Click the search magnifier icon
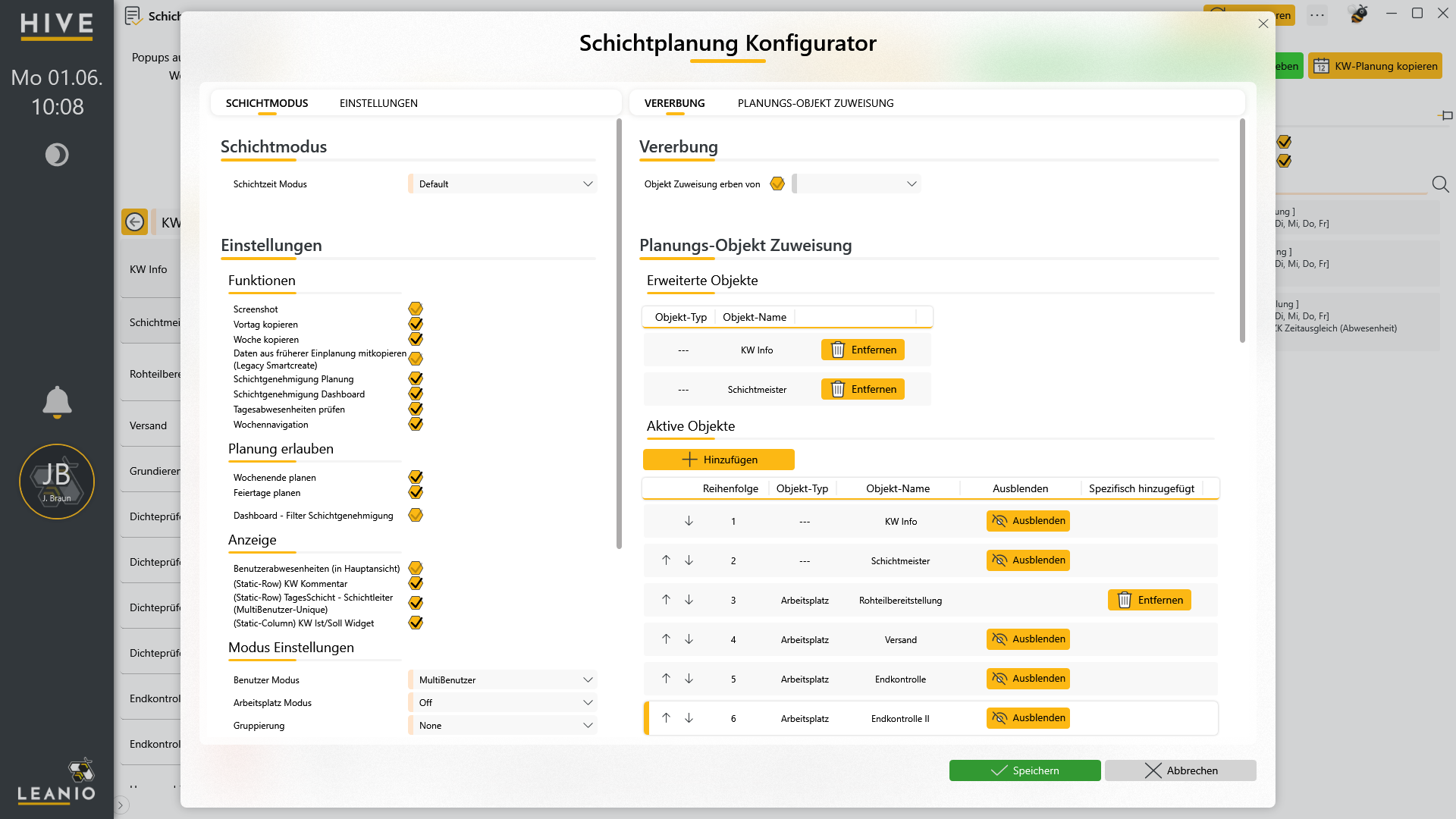This screenshot has width=1456, height=819. pos(1440,184)
